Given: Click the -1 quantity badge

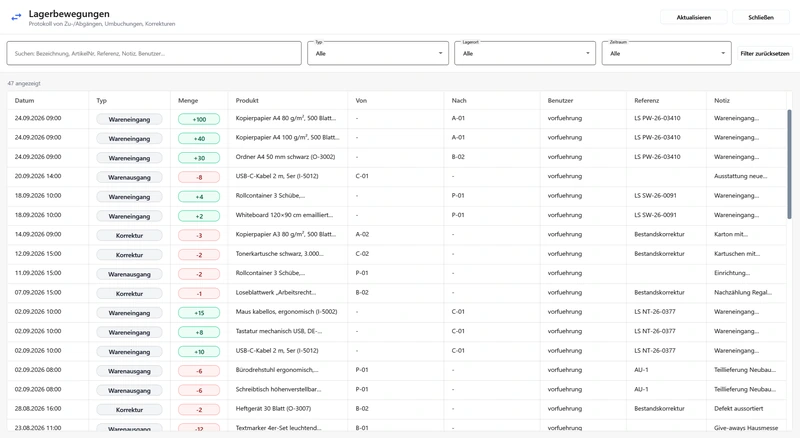Looking at the screenshot, I should tap(199, 294).
